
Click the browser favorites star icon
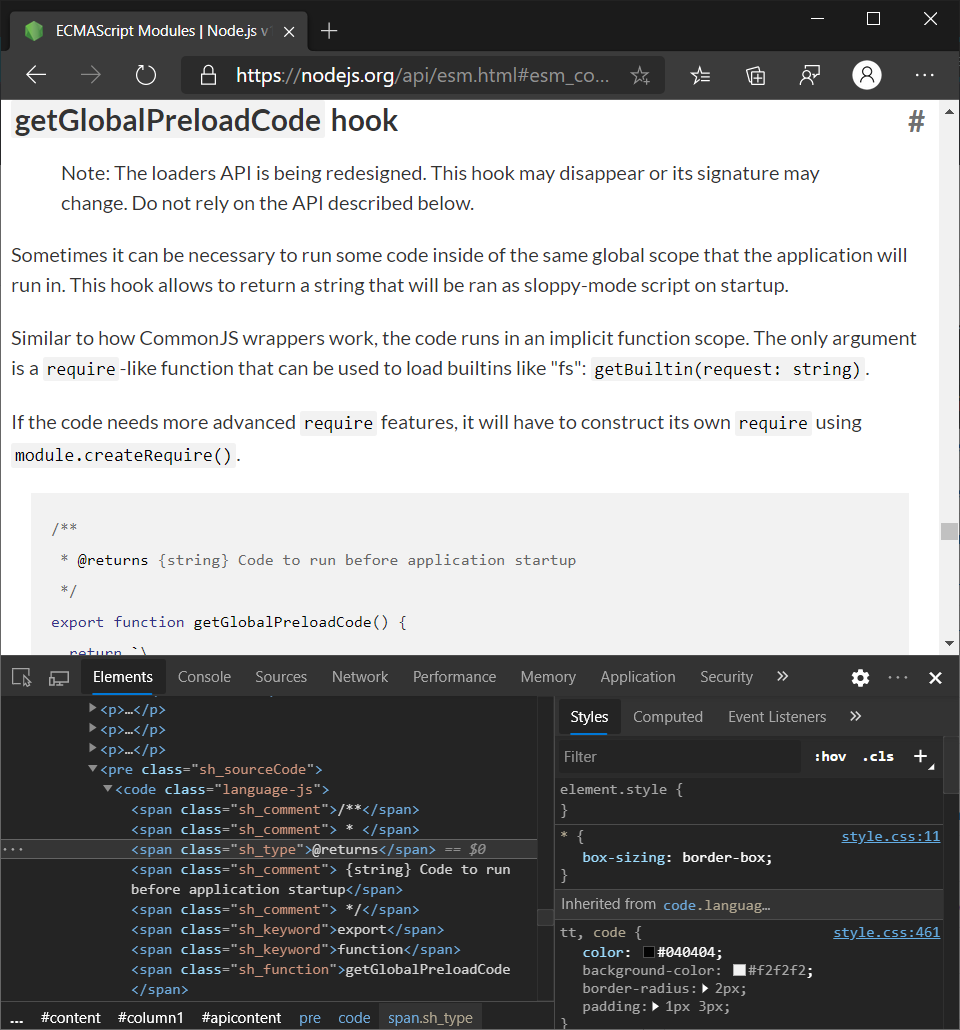[x=640, y=75]
